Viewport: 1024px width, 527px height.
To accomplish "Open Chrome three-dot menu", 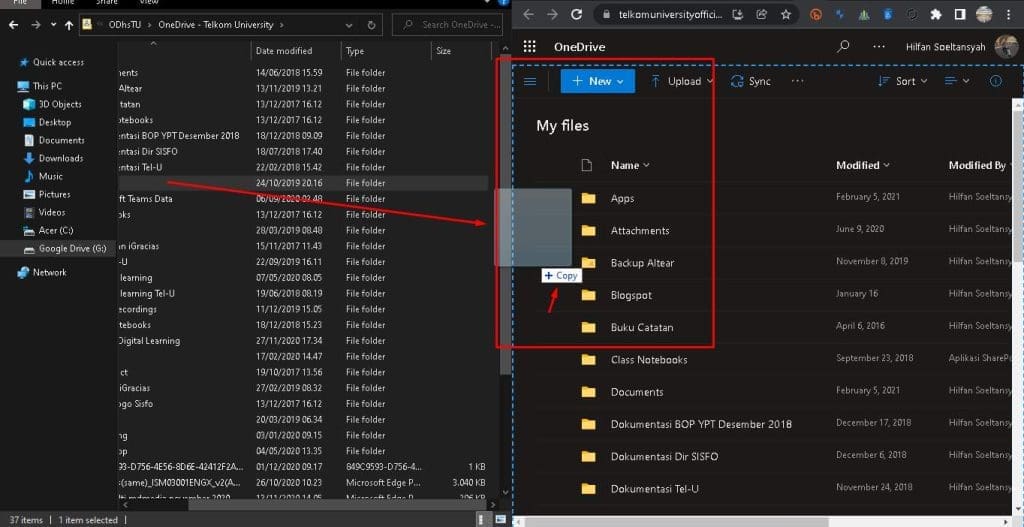I will [x=1009, y=14].
